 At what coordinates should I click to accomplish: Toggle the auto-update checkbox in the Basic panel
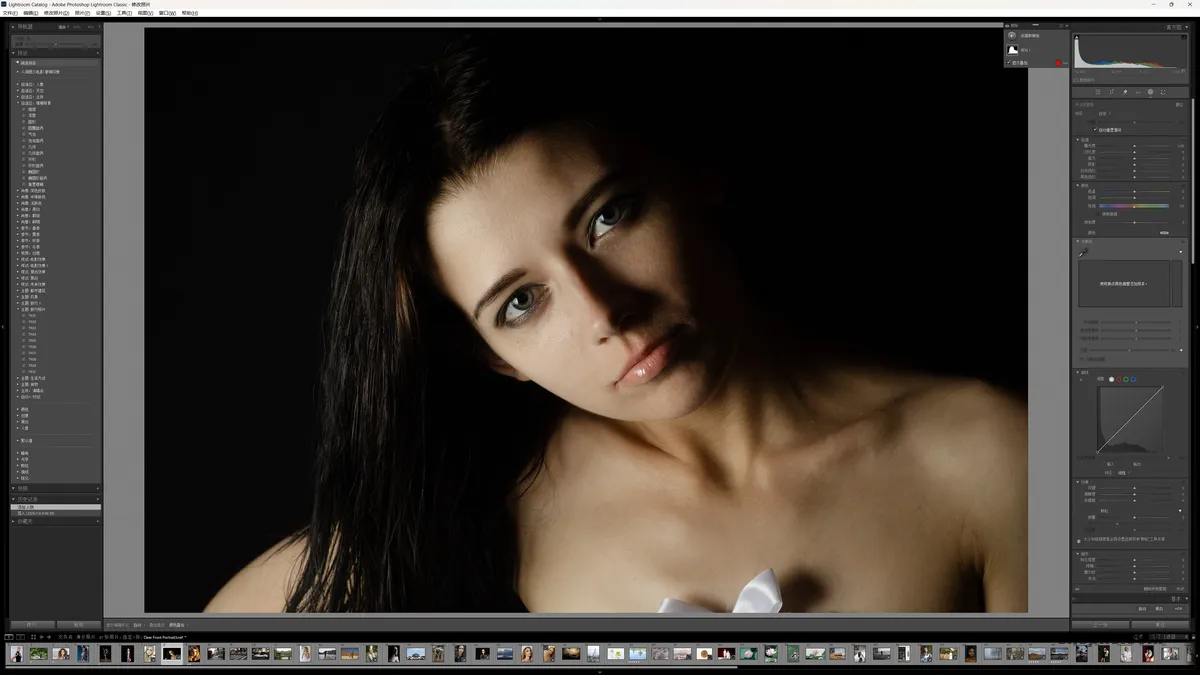1093,130
